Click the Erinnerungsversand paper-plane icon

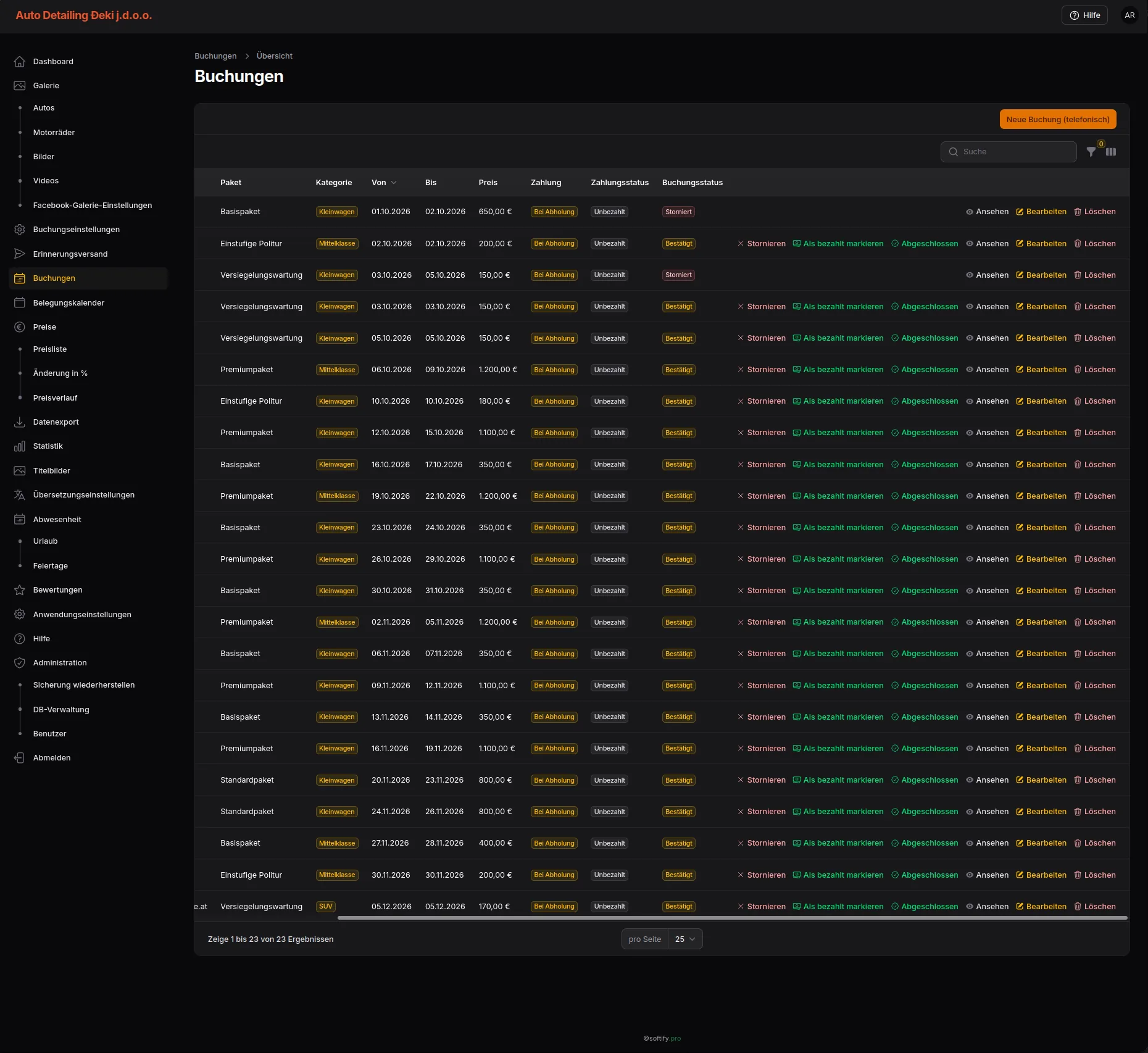pos(20,254)
